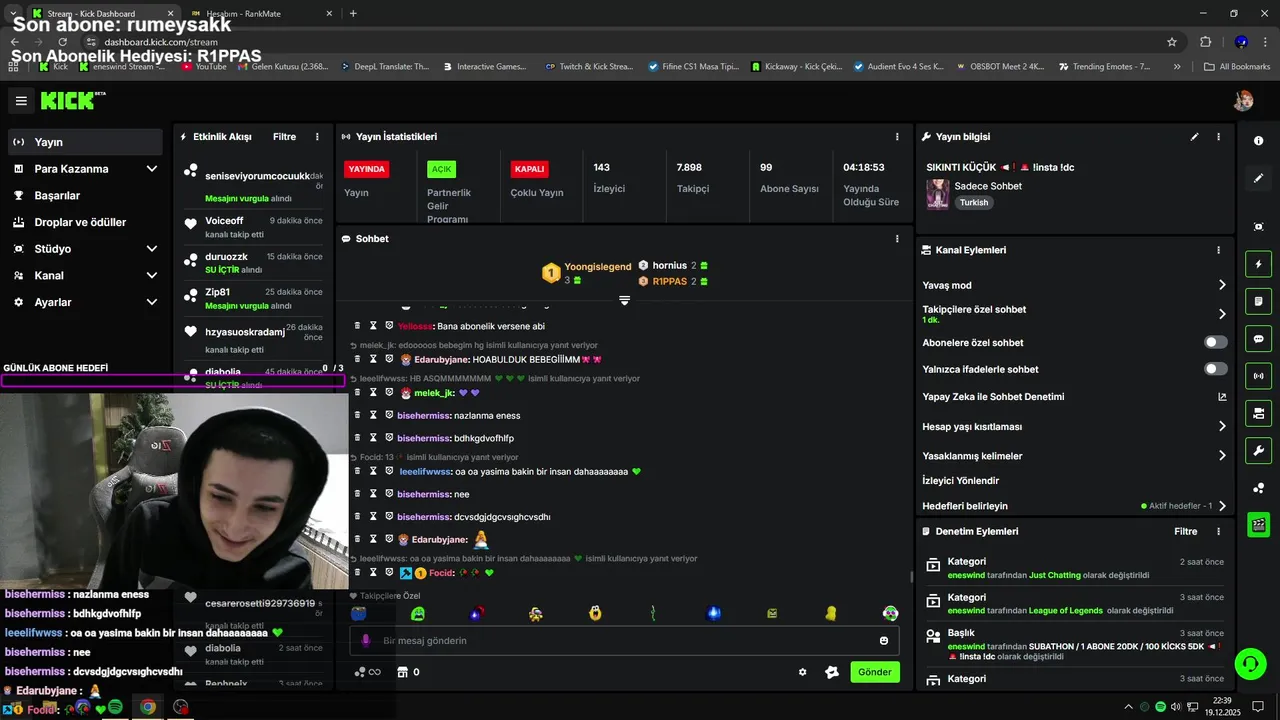The image size is (1280, 720).
Task: Click the green clapperboard icon in right sidebar
Action: 1258,524
